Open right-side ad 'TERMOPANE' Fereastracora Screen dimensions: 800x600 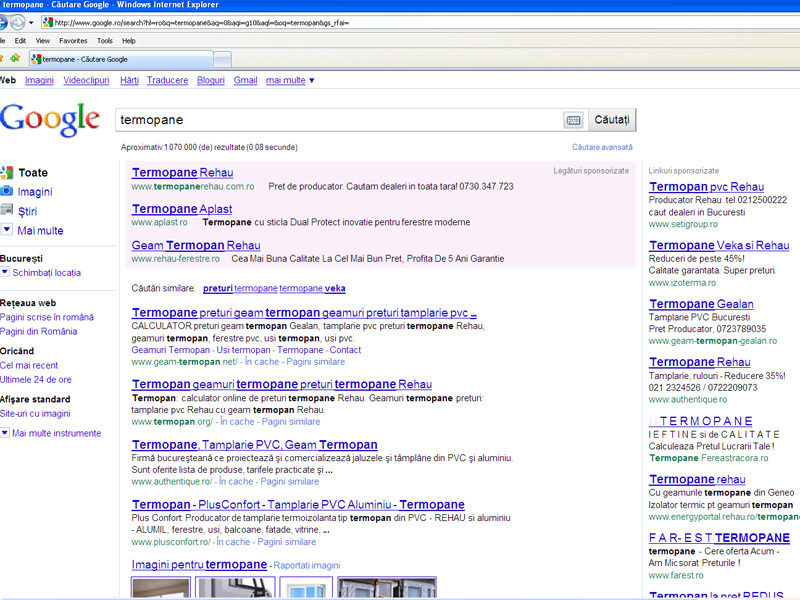coord(701,421)
